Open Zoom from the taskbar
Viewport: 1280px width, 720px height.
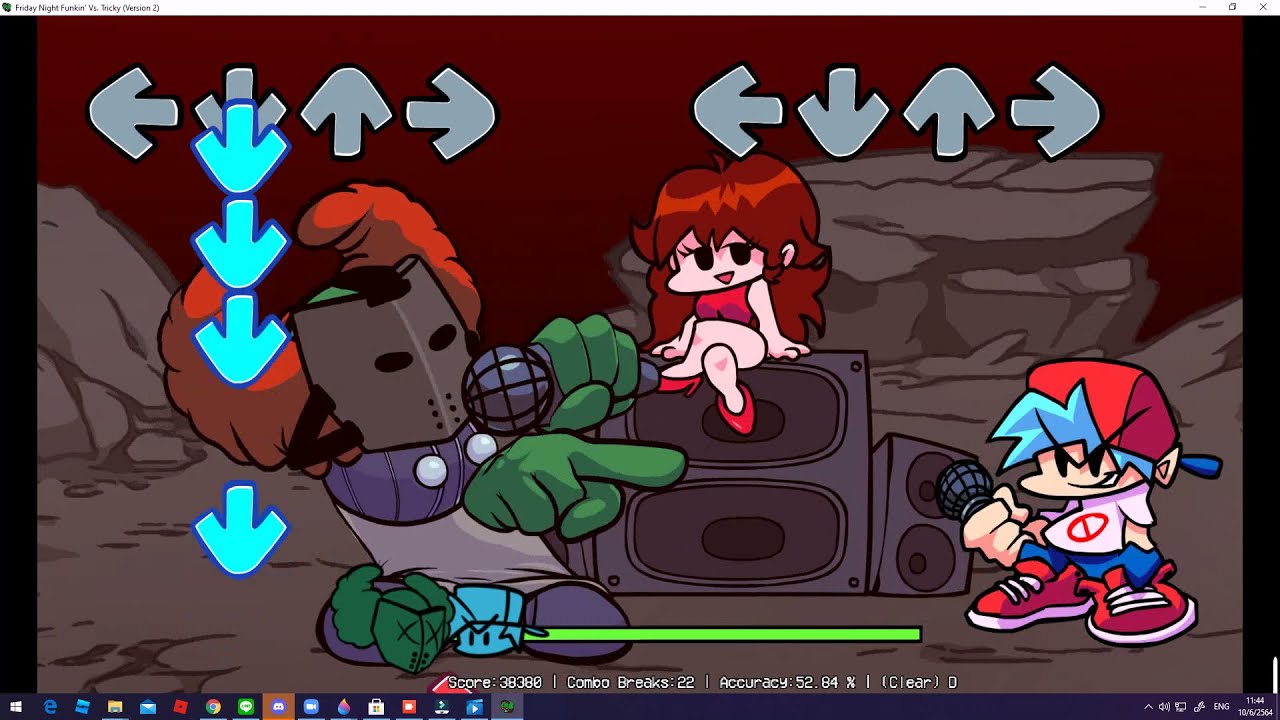coord(311,707)
